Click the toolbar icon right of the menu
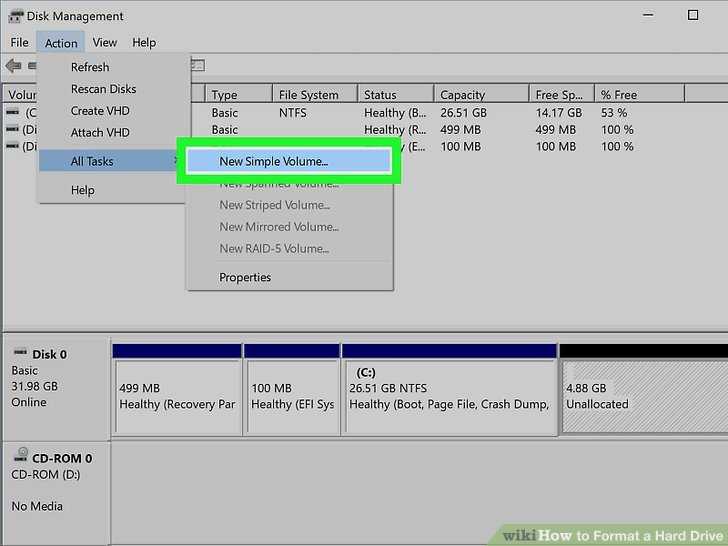The image size is (728, 546). [x=198, y=65]
